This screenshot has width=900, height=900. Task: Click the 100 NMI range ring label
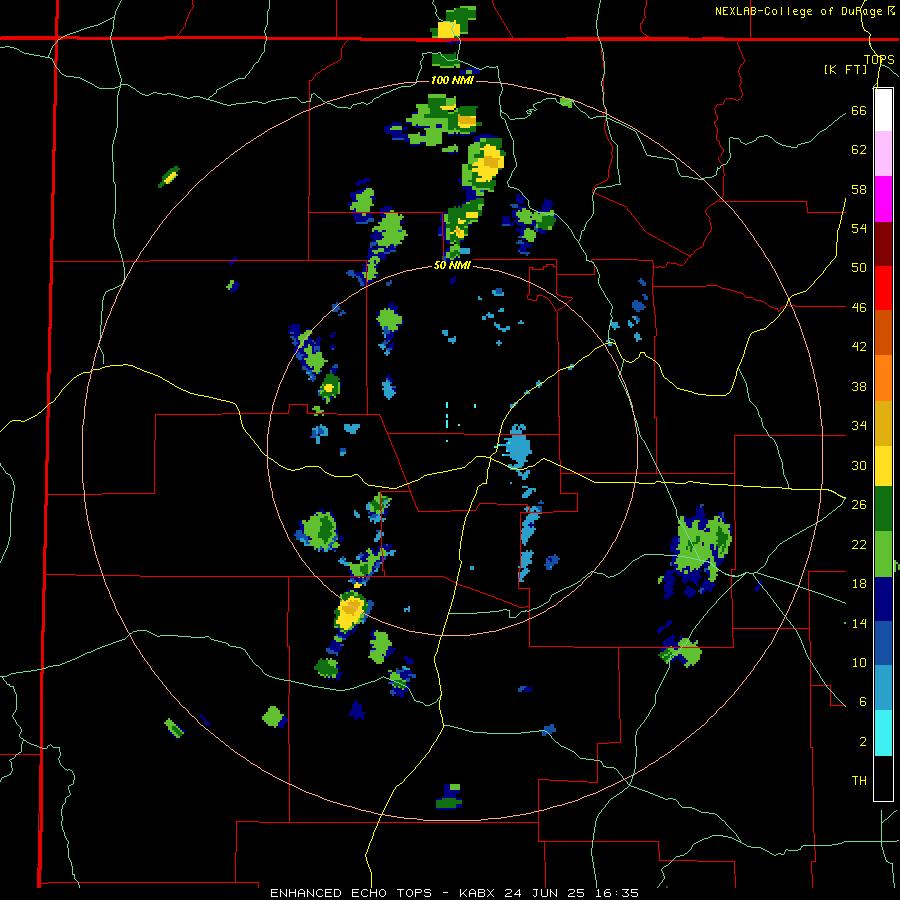[452, 80]
